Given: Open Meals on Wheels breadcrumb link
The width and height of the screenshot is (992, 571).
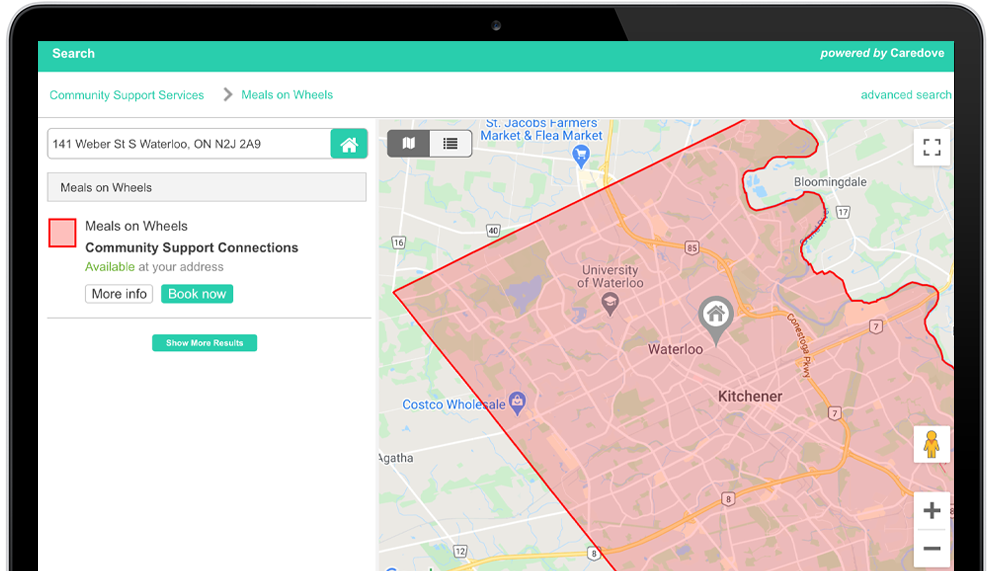Looking at the screenshot, I should click(287, 95).
